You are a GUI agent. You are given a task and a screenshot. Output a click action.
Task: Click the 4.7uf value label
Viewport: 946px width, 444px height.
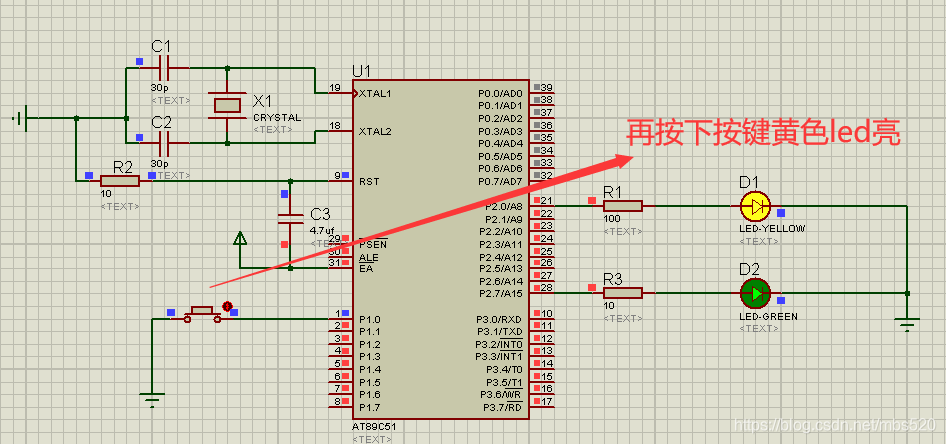[x=322, y=230]
